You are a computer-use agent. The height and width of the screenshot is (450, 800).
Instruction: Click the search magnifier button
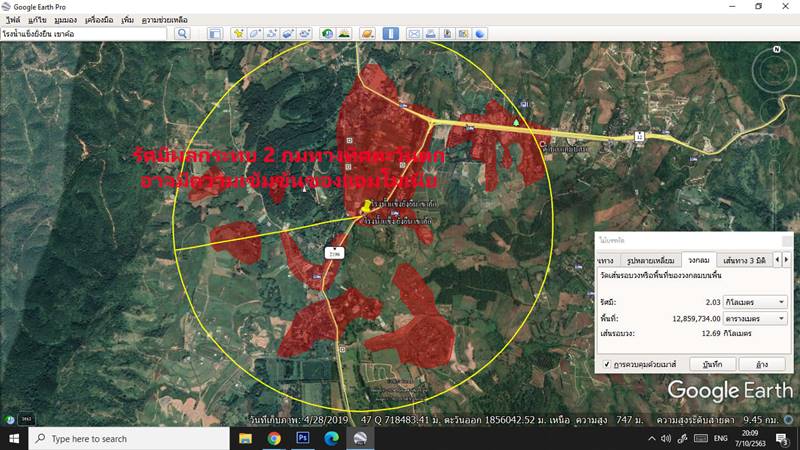tap(182, 33)
